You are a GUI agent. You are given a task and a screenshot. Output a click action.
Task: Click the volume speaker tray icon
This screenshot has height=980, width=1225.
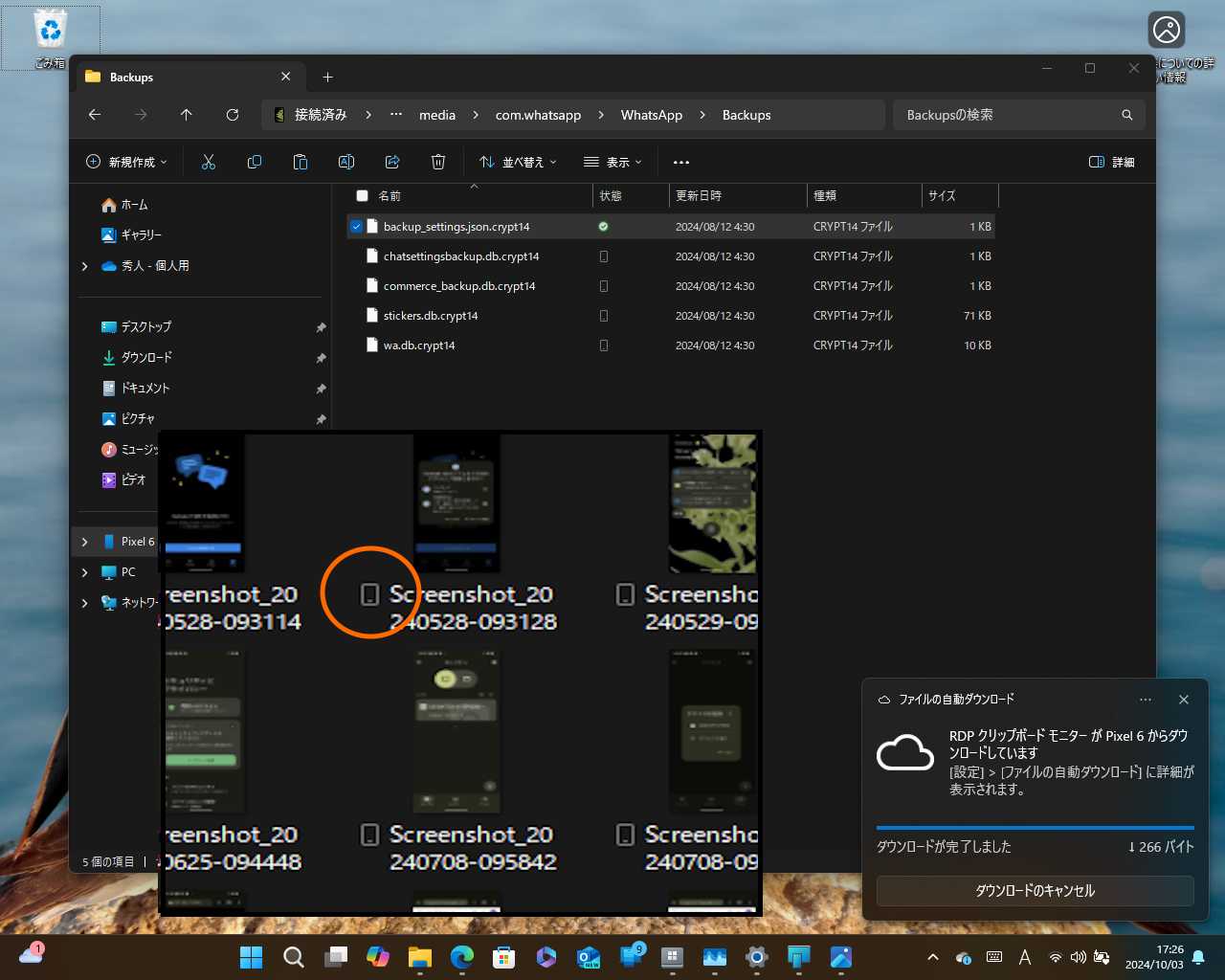(x=1079, y=957)
